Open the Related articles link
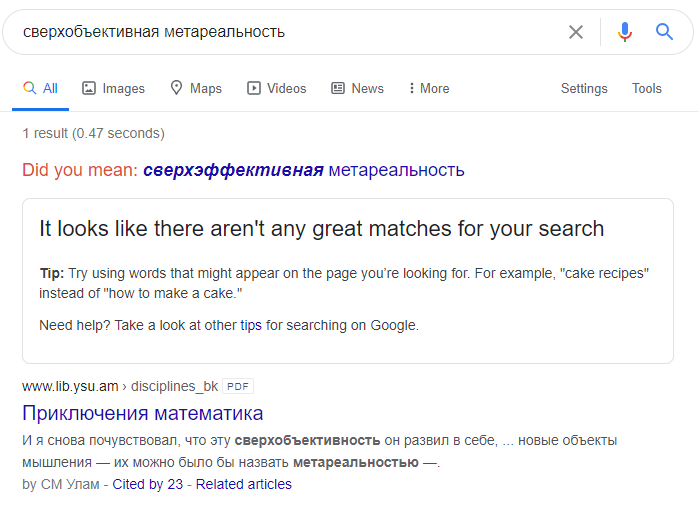Viewport: 699px width, 528px height. 243,484
